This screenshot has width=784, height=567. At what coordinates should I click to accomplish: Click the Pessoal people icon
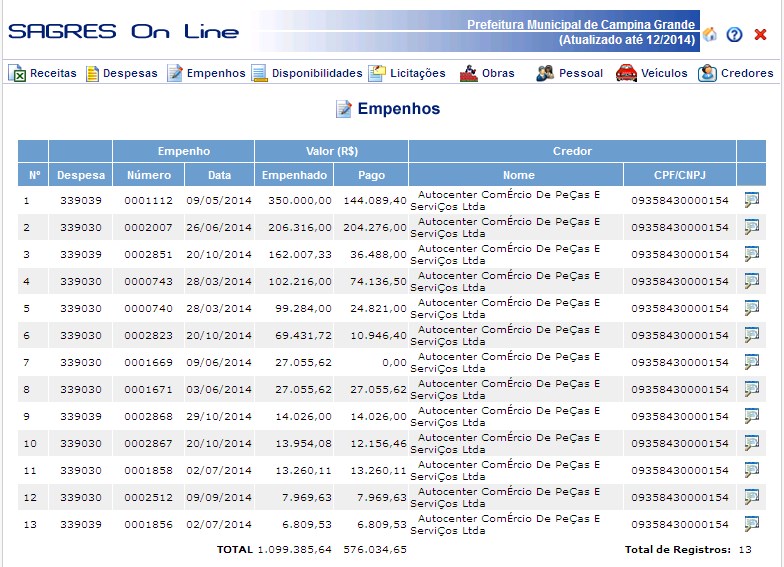point(545,73)
